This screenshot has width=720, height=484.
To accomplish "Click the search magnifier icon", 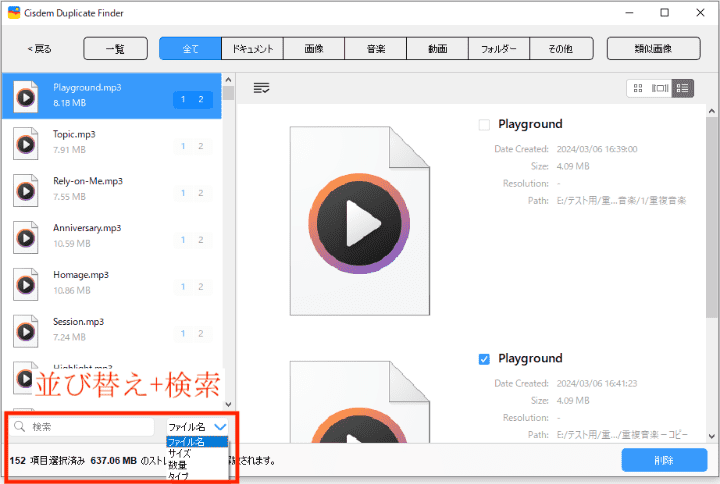I will click(19, 427).
